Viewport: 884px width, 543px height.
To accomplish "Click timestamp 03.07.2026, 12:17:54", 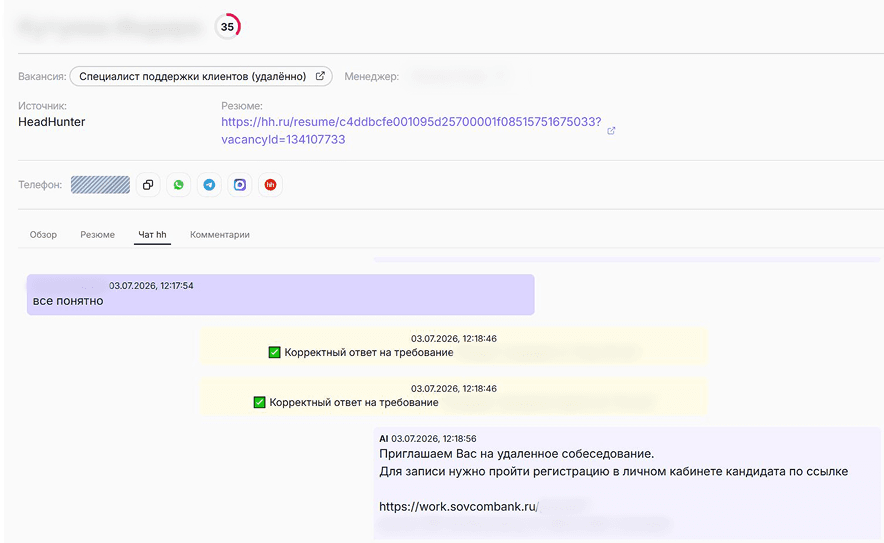I will point(151,286).
